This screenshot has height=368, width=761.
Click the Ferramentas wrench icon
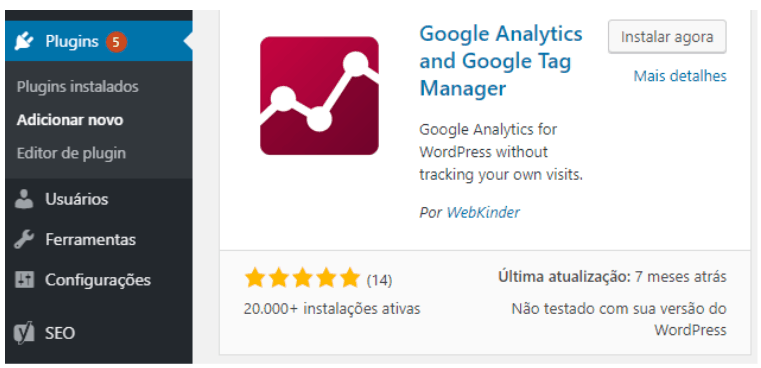click(24, 240)
